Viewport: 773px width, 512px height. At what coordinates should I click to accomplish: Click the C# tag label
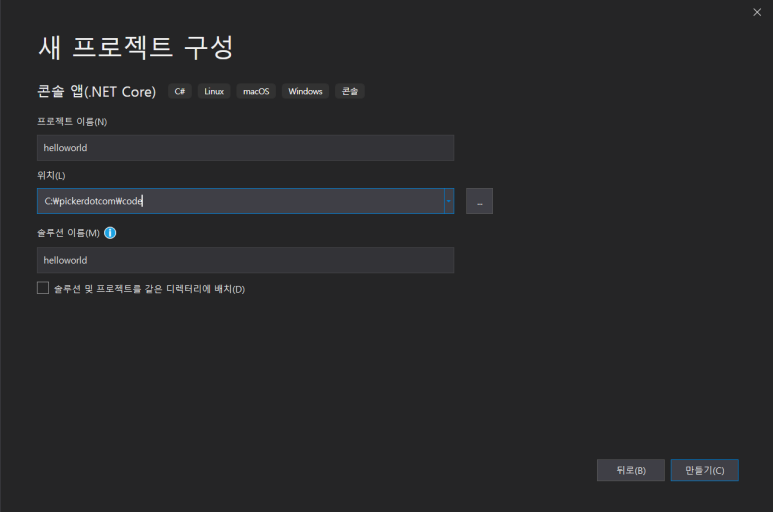coord(179,91)
